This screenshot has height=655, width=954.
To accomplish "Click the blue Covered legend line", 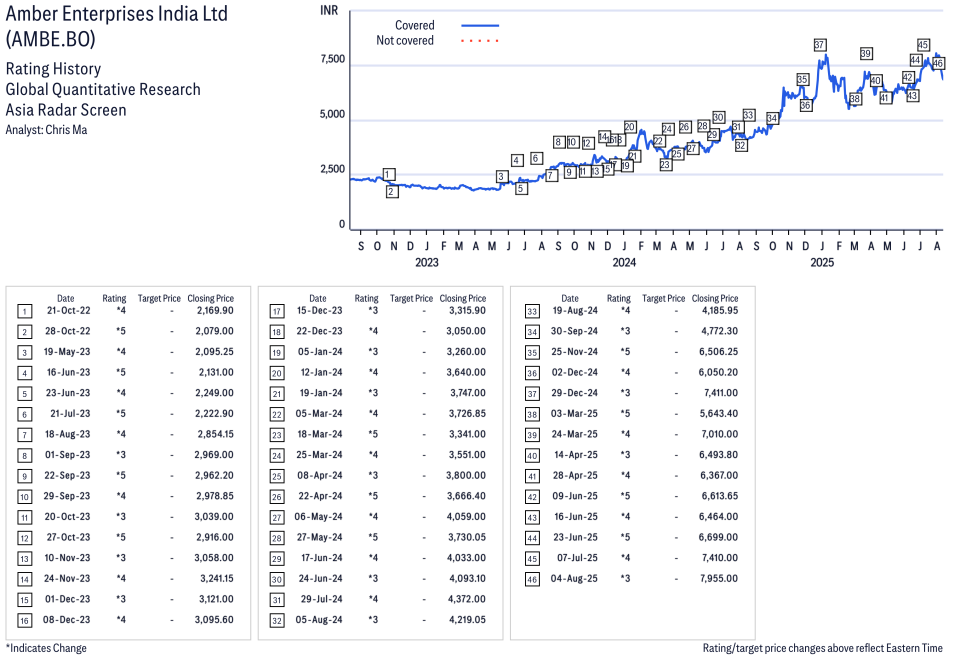I will click(x=480, y=26).
